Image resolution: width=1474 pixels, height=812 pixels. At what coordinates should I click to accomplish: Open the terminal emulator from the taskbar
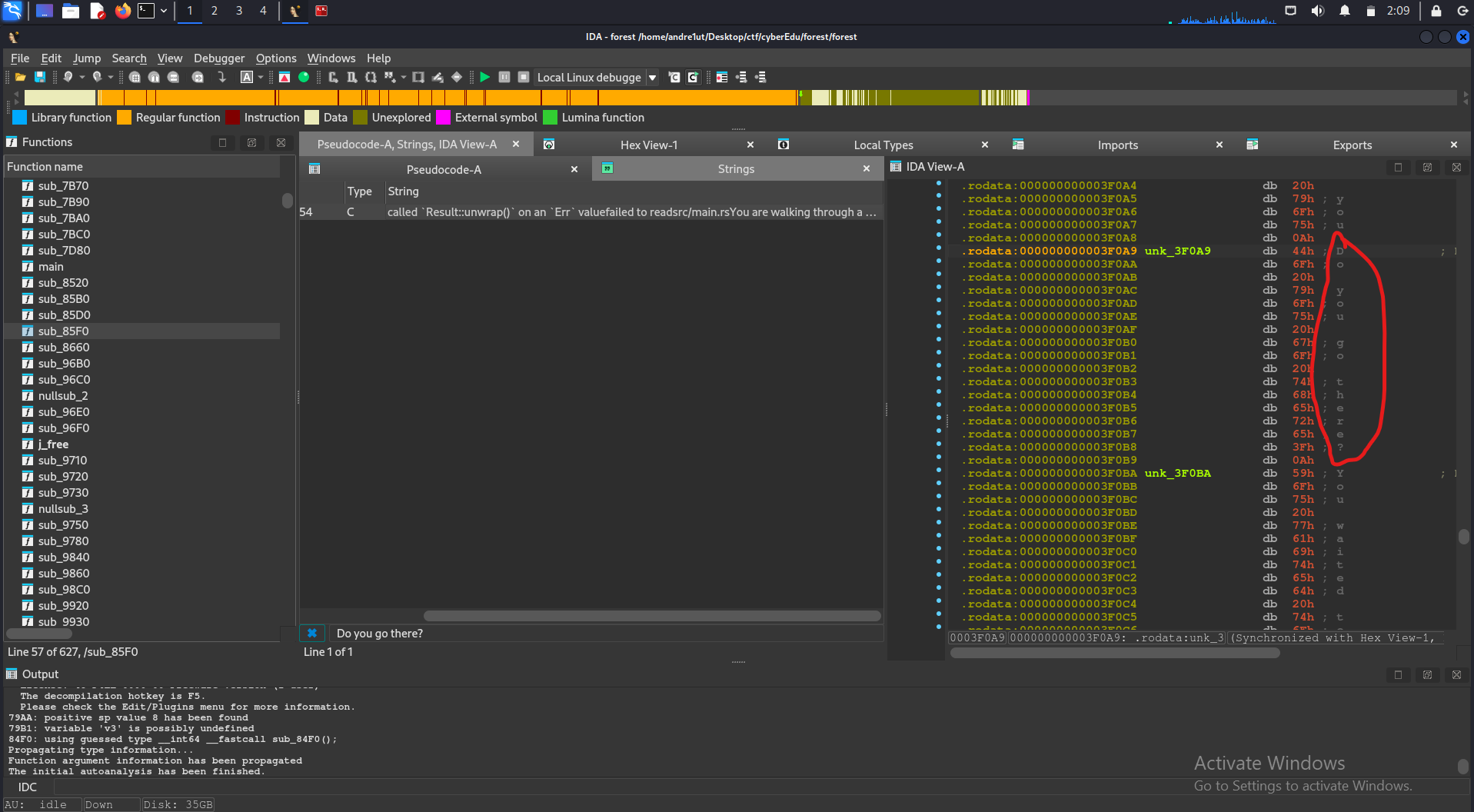pos(146,11)
